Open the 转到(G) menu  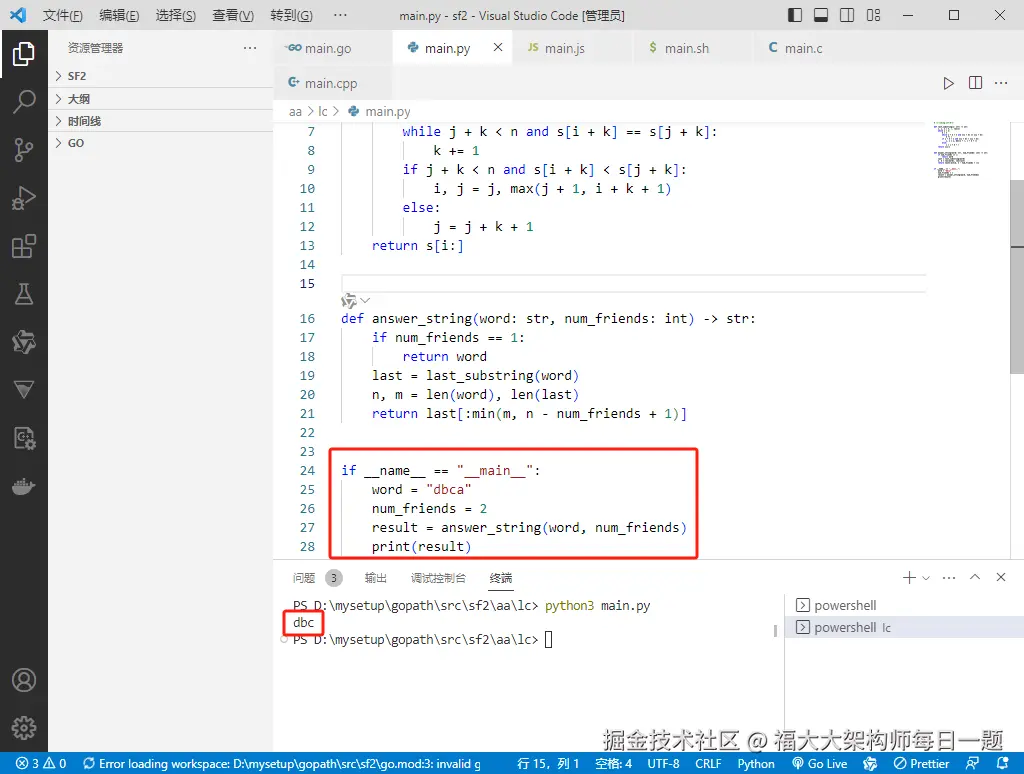tap(291, 15)
